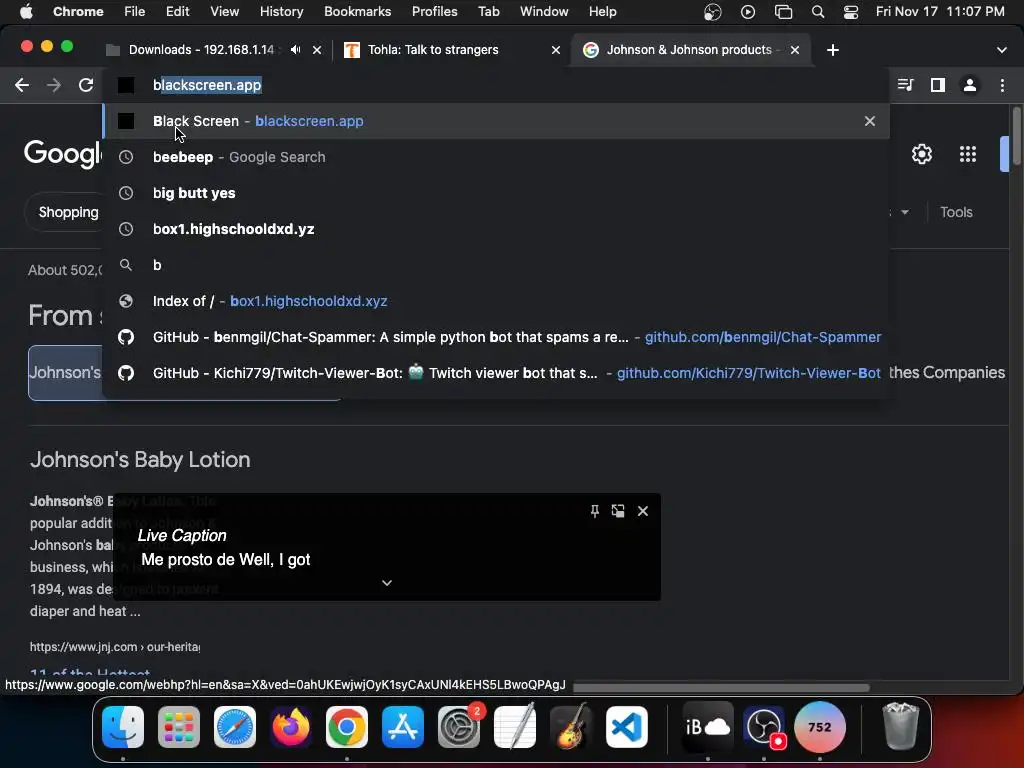
Task: Open the Index of / box1.highschooldxd.xyz suggestion
Action: pos(496,300)
